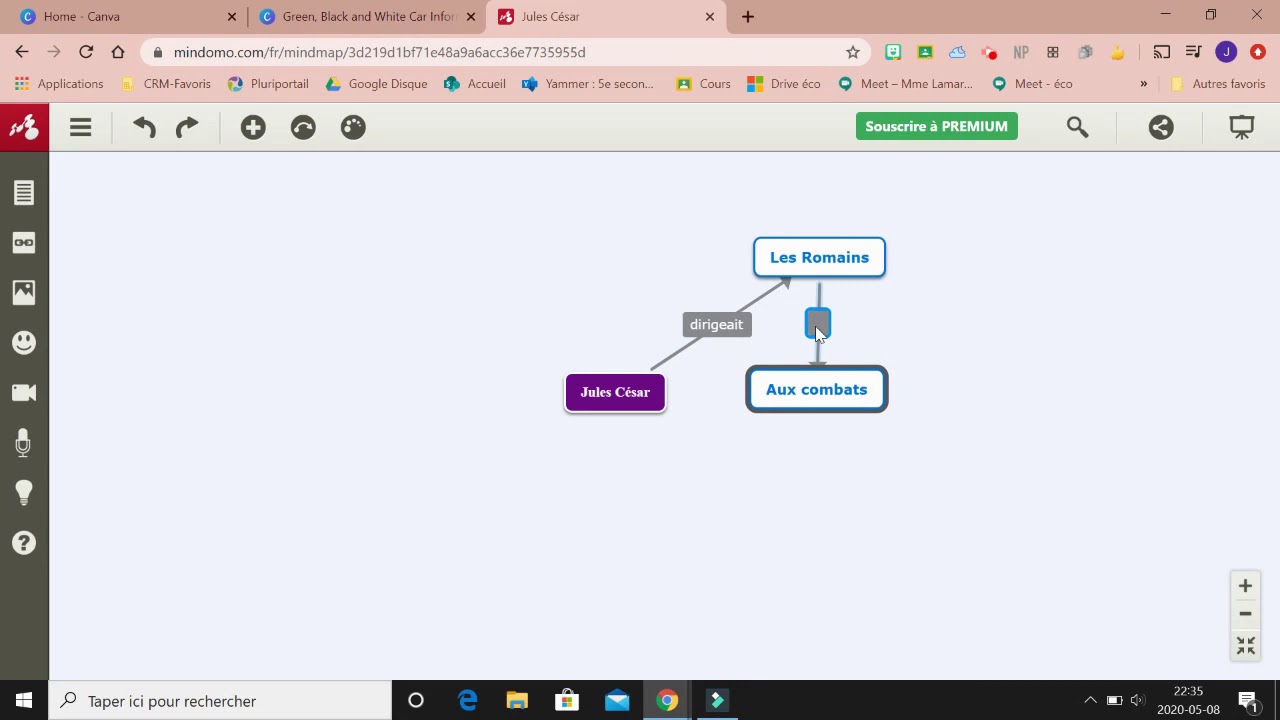Open CRM-Favoris bookmark folder

(x=166, y=84)
